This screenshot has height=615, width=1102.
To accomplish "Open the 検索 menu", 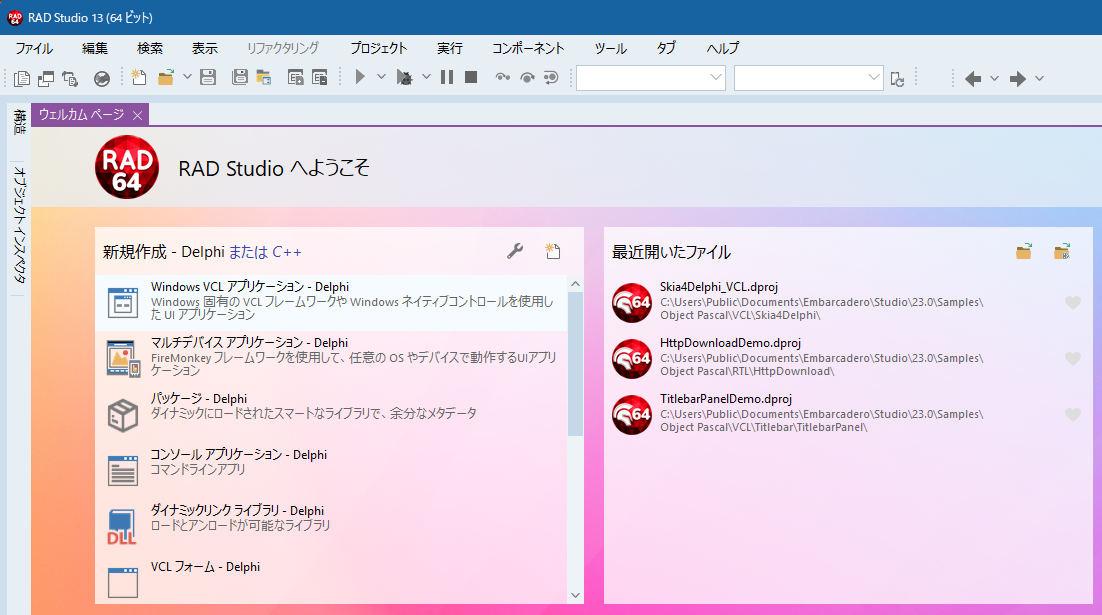I will (150, 48).
